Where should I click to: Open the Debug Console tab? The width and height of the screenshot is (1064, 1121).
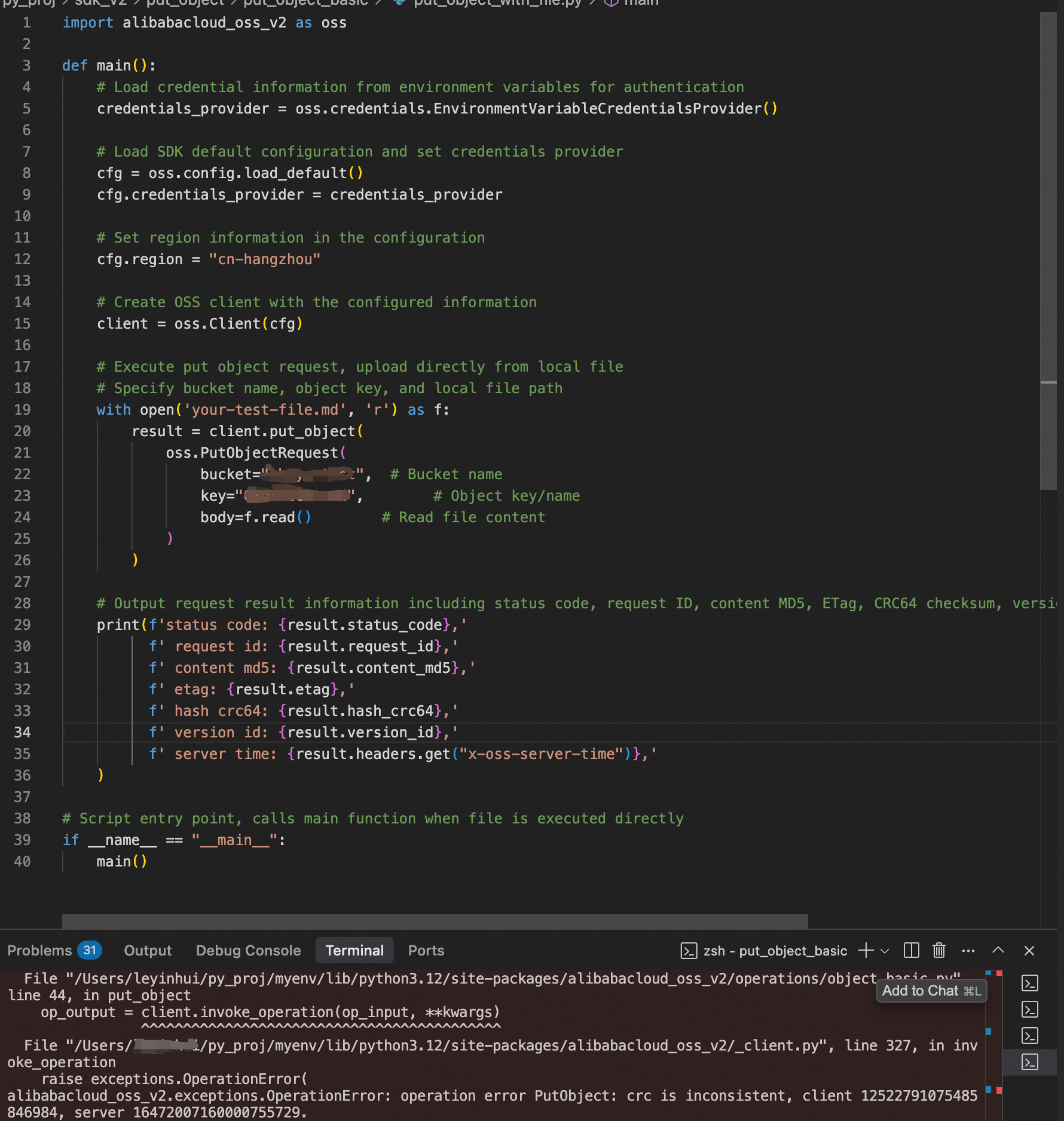[248, 951]
